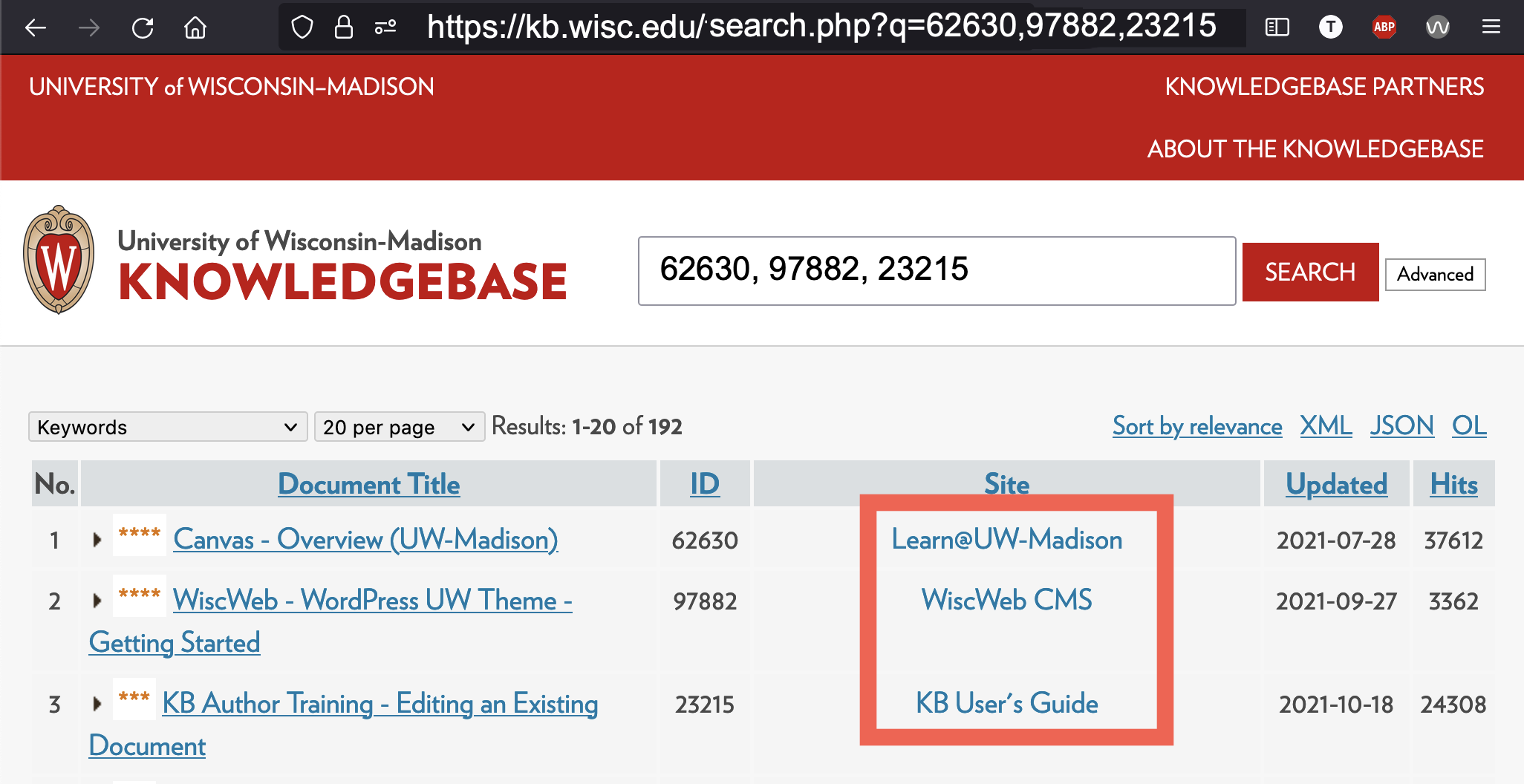This screenshot has width=1524, height=784.
Task: Open the browser home page icon
Action: point(195,28)
